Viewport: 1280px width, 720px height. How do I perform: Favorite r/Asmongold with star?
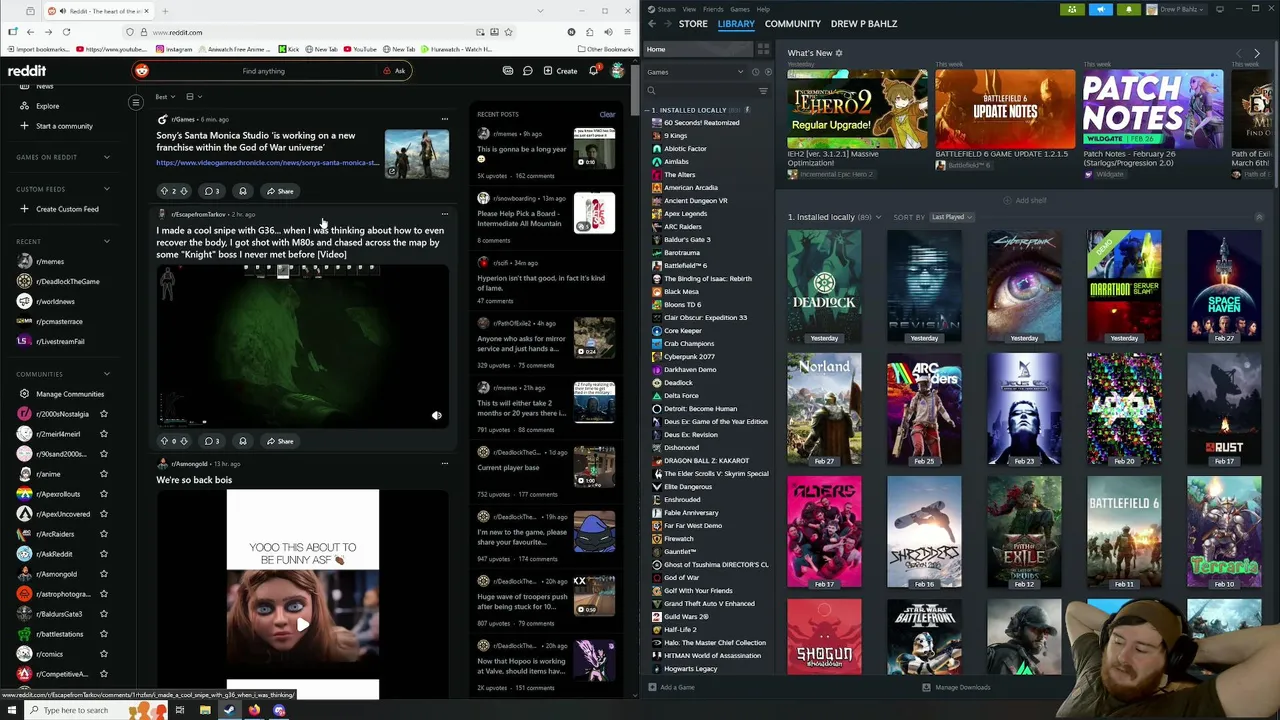point(103,574)
